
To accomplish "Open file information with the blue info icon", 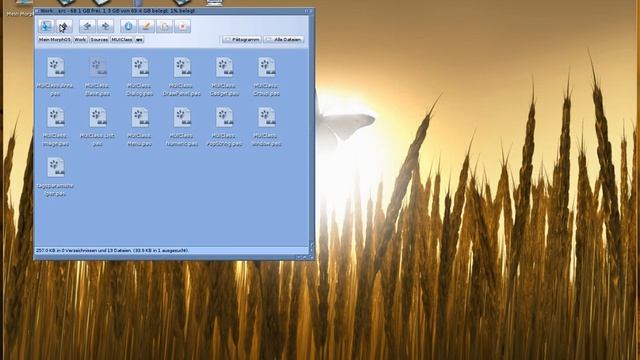I will 128,26.
